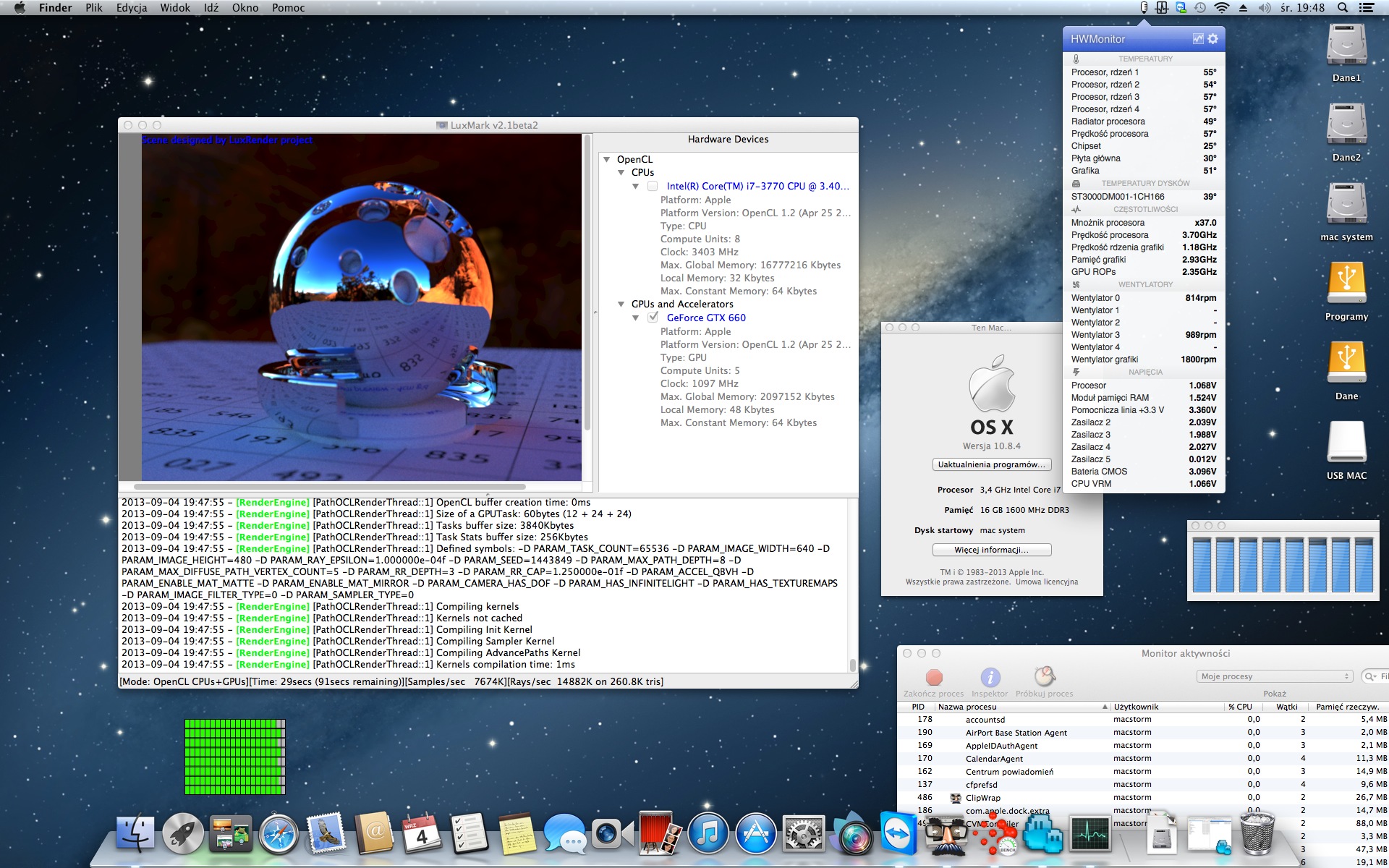Viewport: 1389px width, 868px height.
Task: Open the Apple menu
Action: tap(20, 8)
